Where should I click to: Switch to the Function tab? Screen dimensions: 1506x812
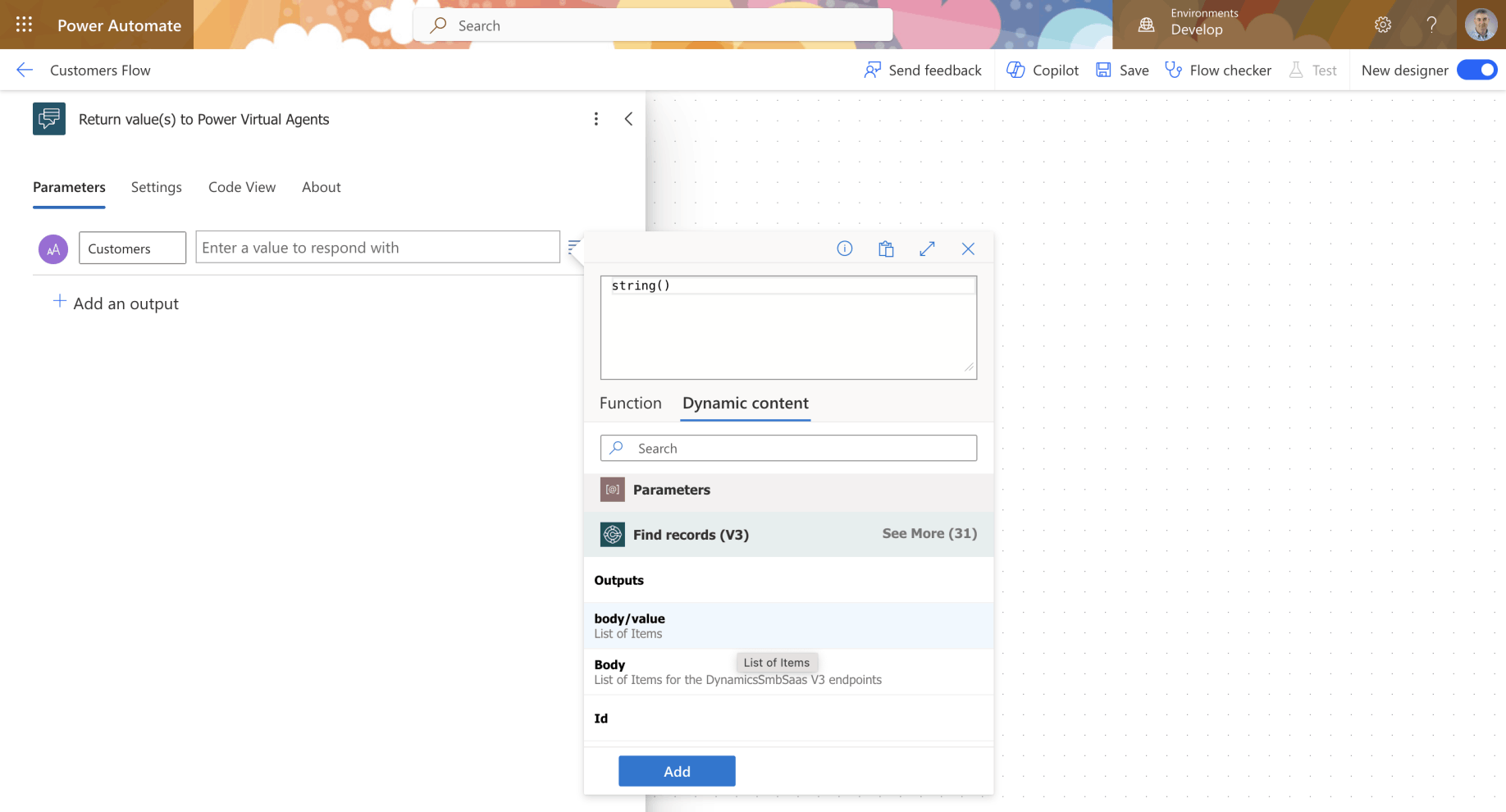coord(631,403)
